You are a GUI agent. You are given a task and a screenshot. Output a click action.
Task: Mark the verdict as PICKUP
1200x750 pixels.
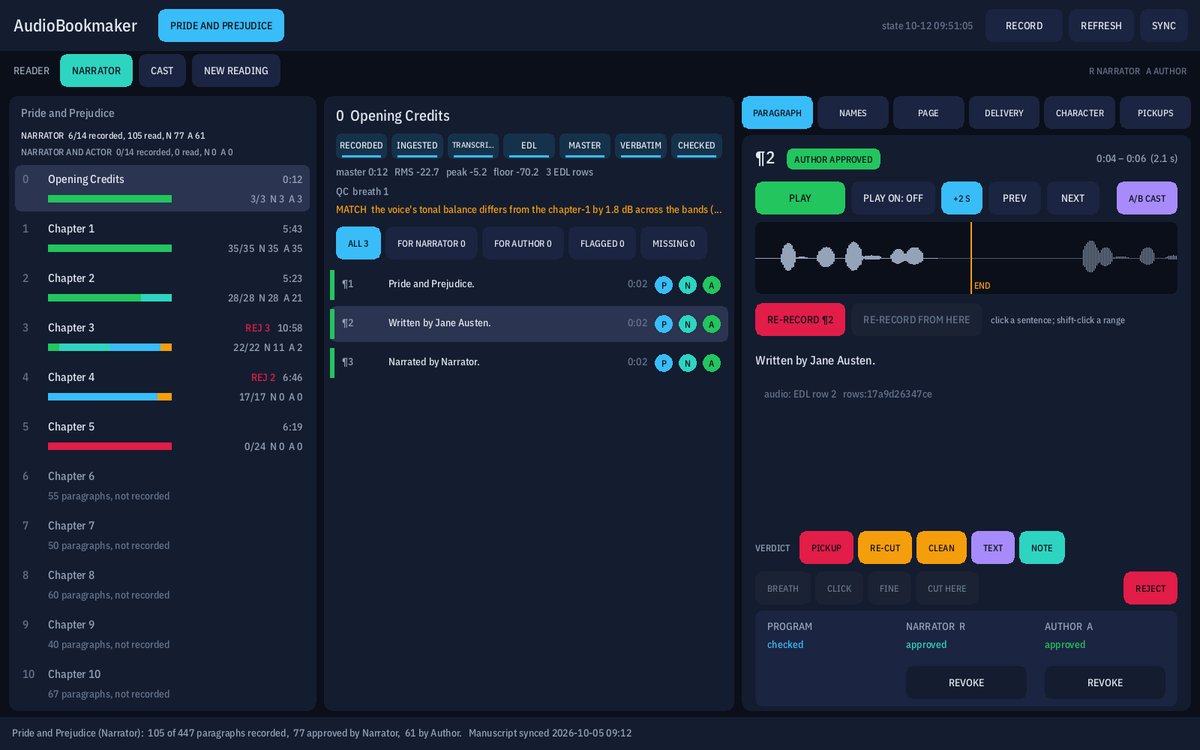click(826, 548)
